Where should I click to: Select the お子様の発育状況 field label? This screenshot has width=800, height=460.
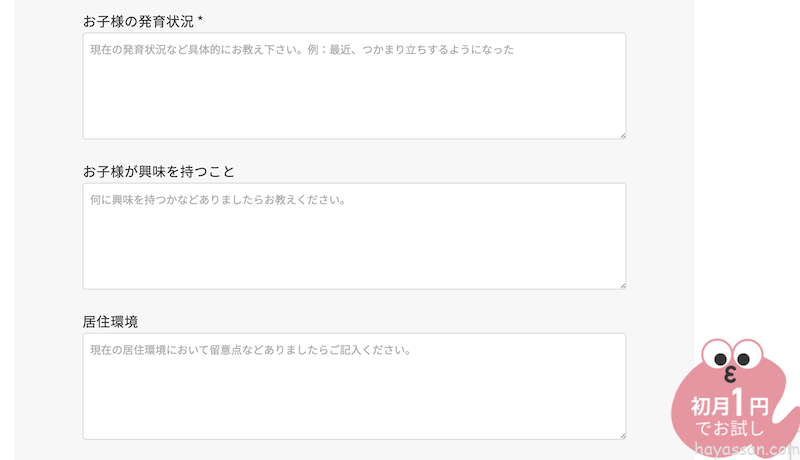click(x=138, y=21)
